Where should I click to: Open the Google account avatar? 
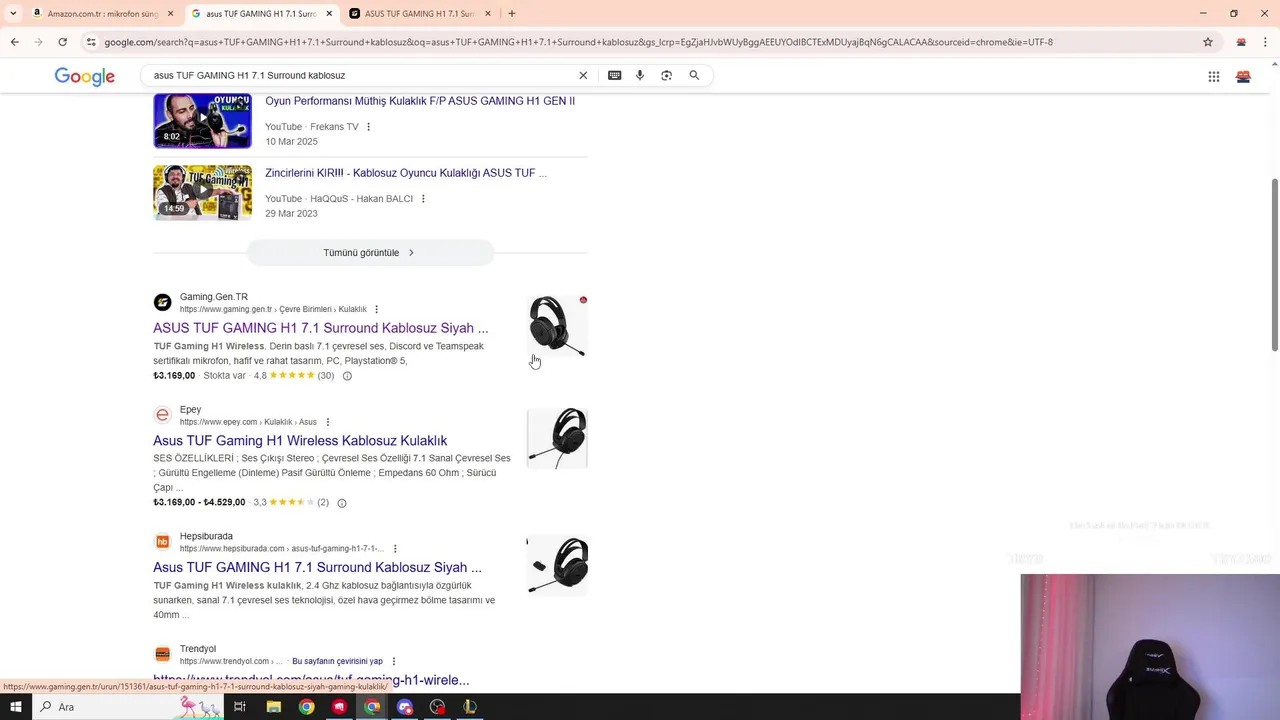tap(1243, 76)
